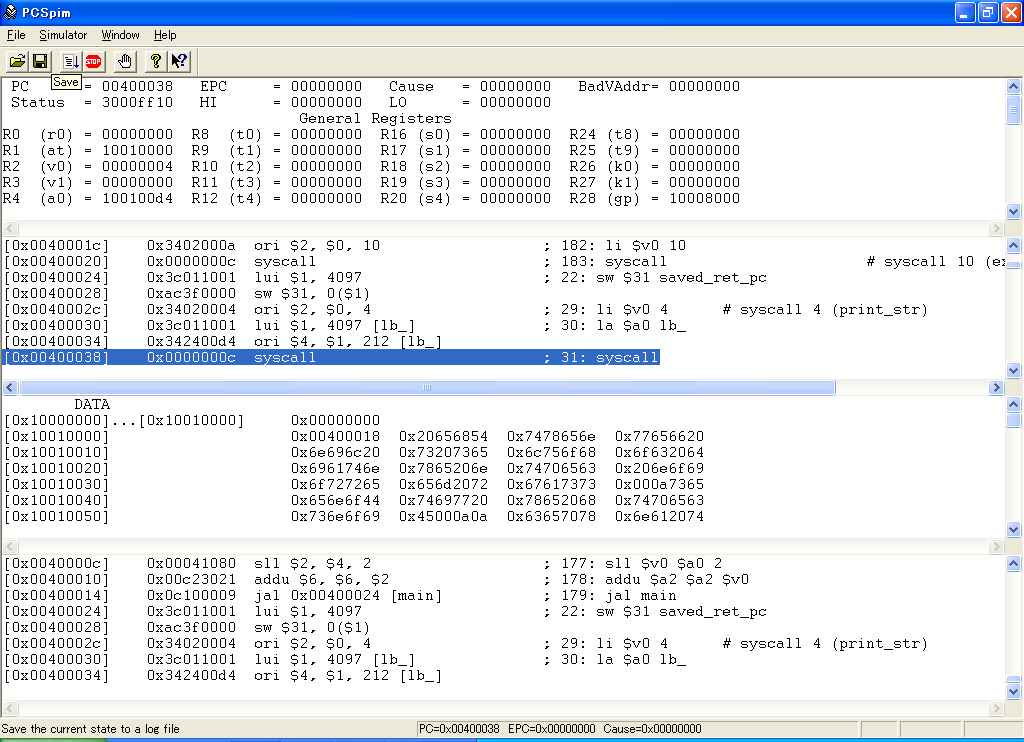Viewport: 1024px width, 742px height.
Task: Click the PCSpim title bar app icon
Action: [10, 12]
